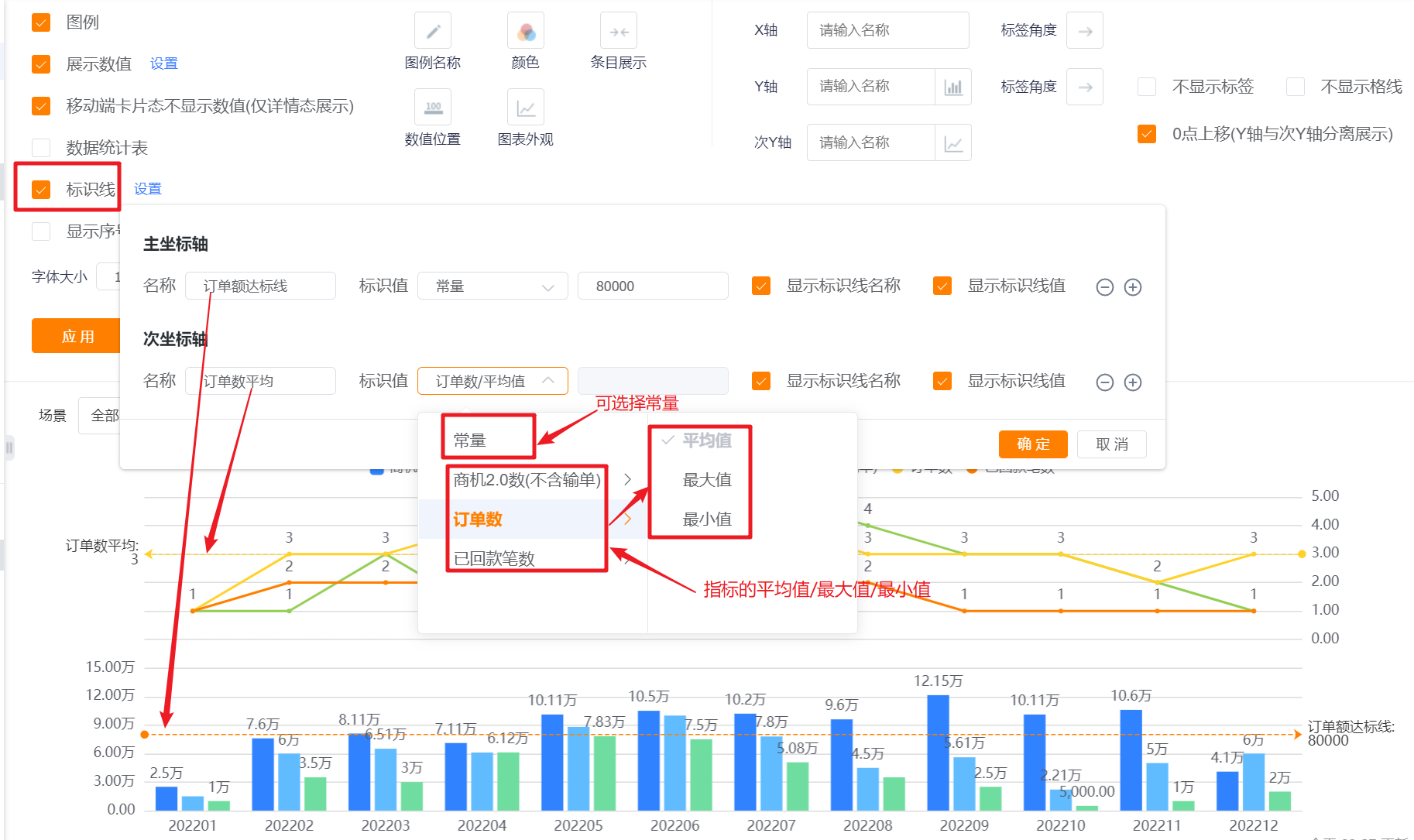Uncheck 主坐标轴 显示标识线名称 checkbox
The width and height of the screenshot is (1414, 840).
pos(761,286)
